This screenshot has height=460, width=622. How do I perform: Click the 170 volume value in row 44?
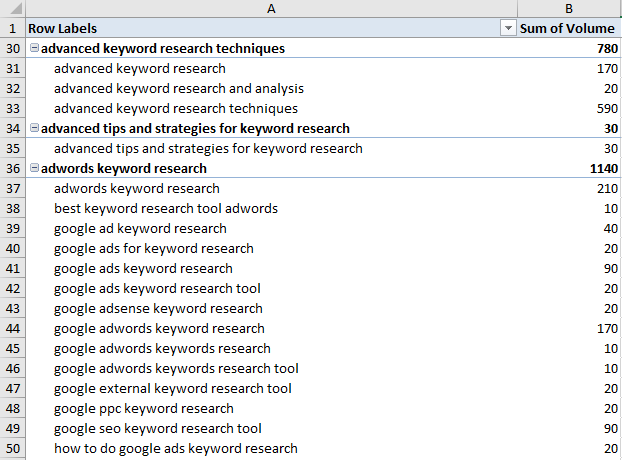569,328
